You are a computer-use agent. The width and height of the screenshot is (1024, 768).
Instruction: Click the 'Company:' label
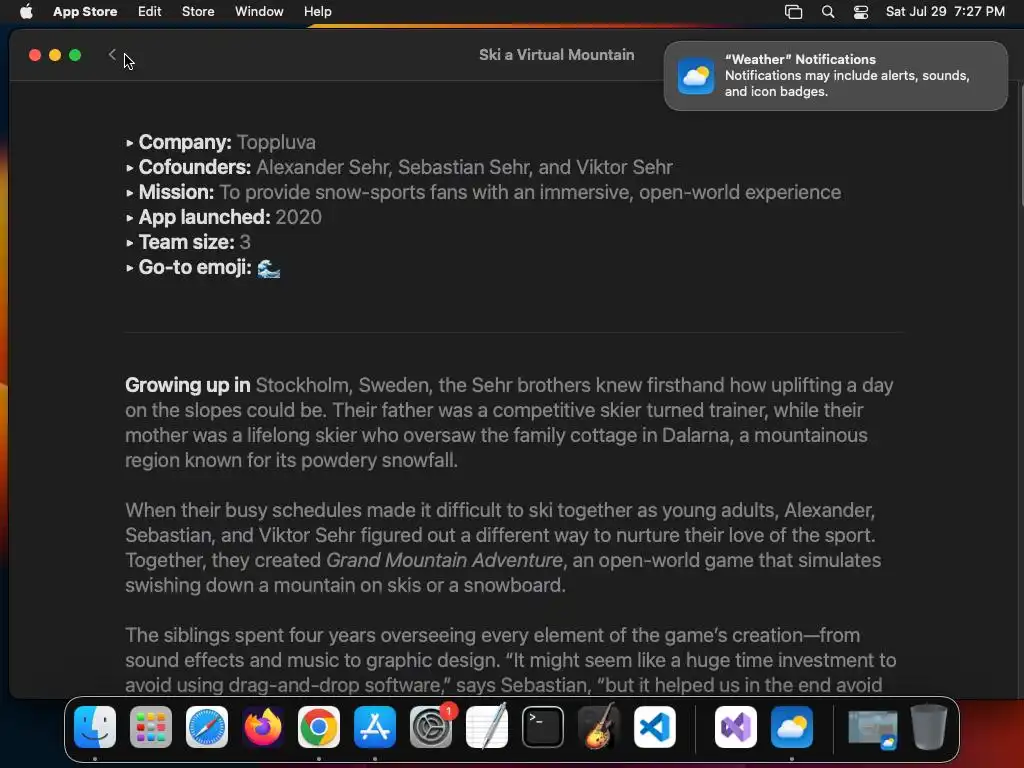pos(185,142)
